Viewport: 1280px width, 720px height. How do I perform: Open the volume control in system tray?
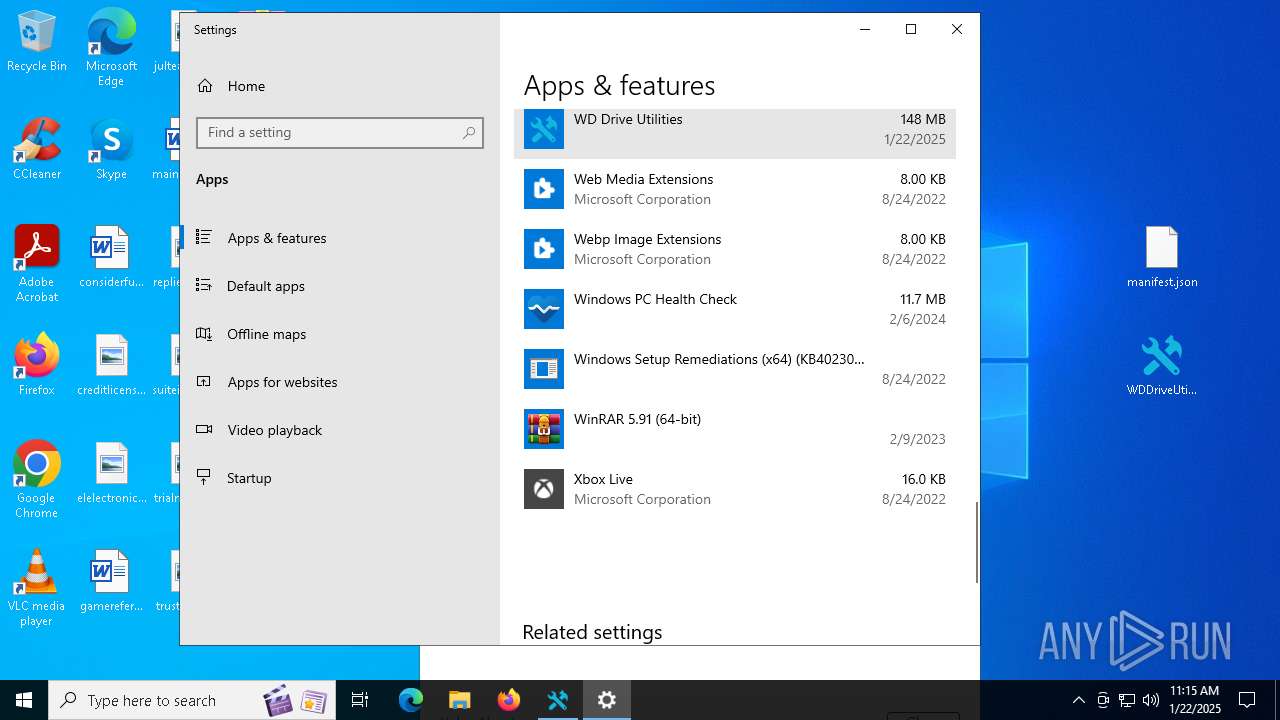coord(1151,700)
